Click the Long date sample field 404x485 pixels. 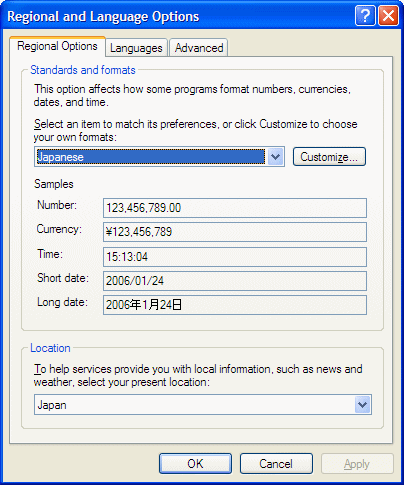click(x=235, y=305)
